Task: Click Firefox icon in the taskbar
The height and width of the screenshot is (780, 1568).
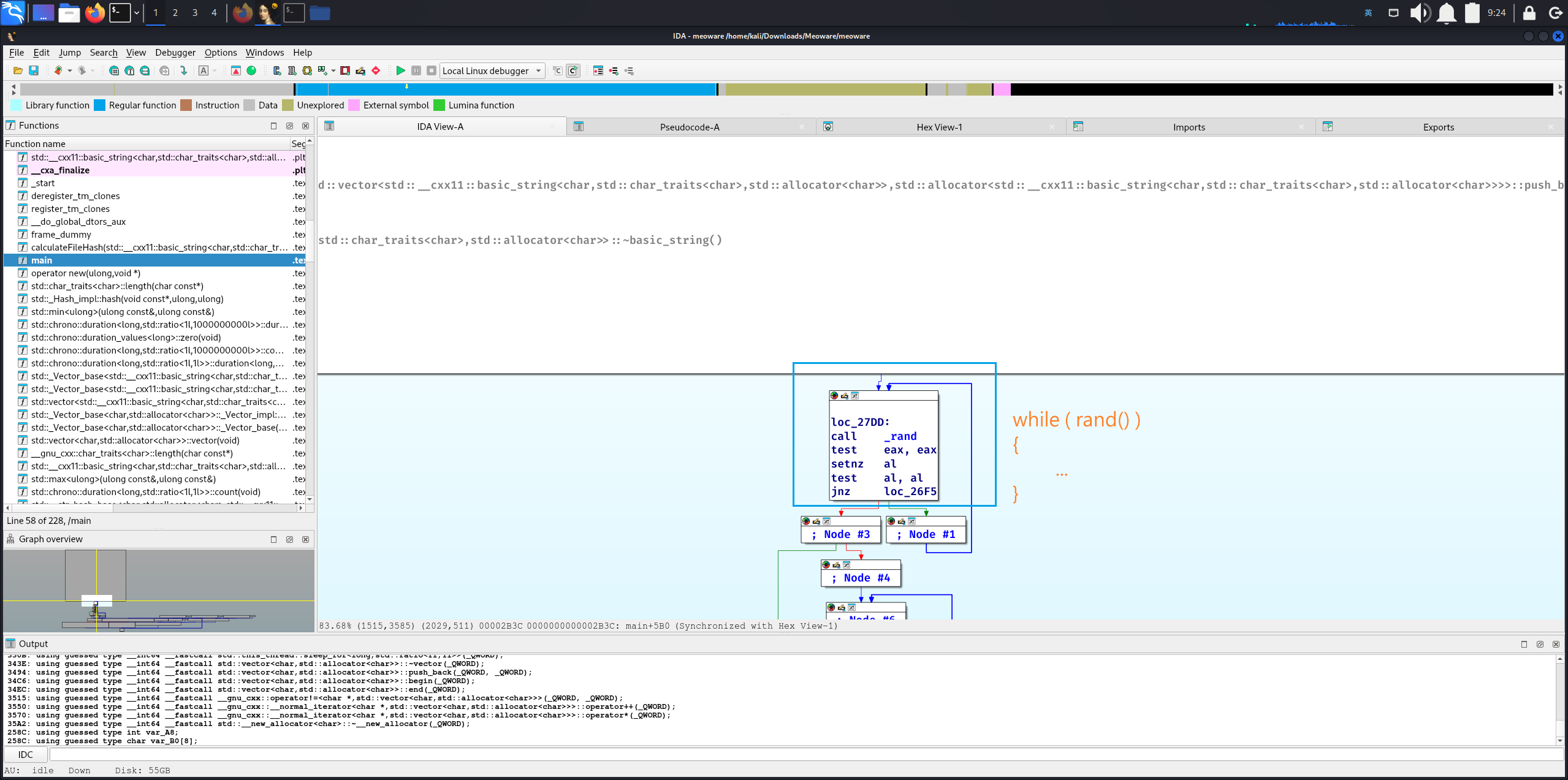Action: click(95, 12)
